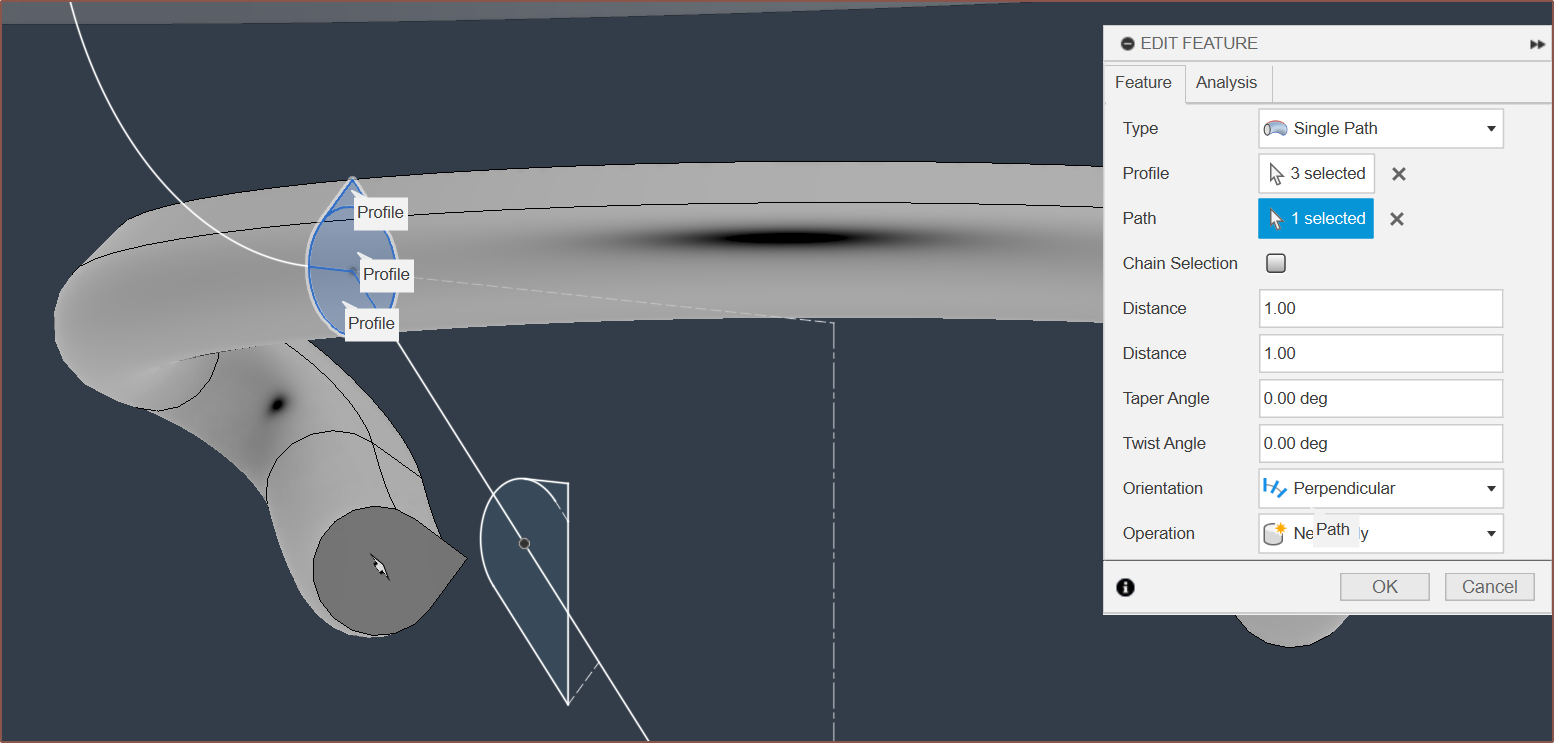Image resolution: width=1554 pixels, height=743 pixels.
Task: Click the second Distance input field
Action: (1380, 354)
